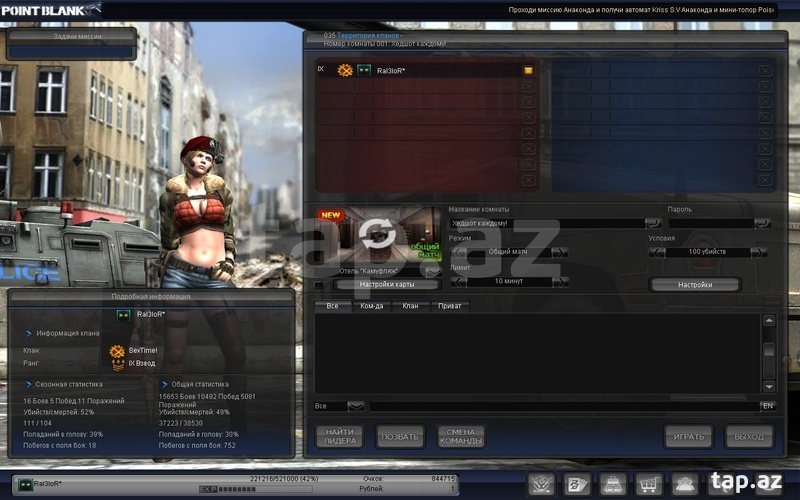Click chat scrollbar up arrow
800x500 pixels.
pyautogui.click(x=768, y=320)
